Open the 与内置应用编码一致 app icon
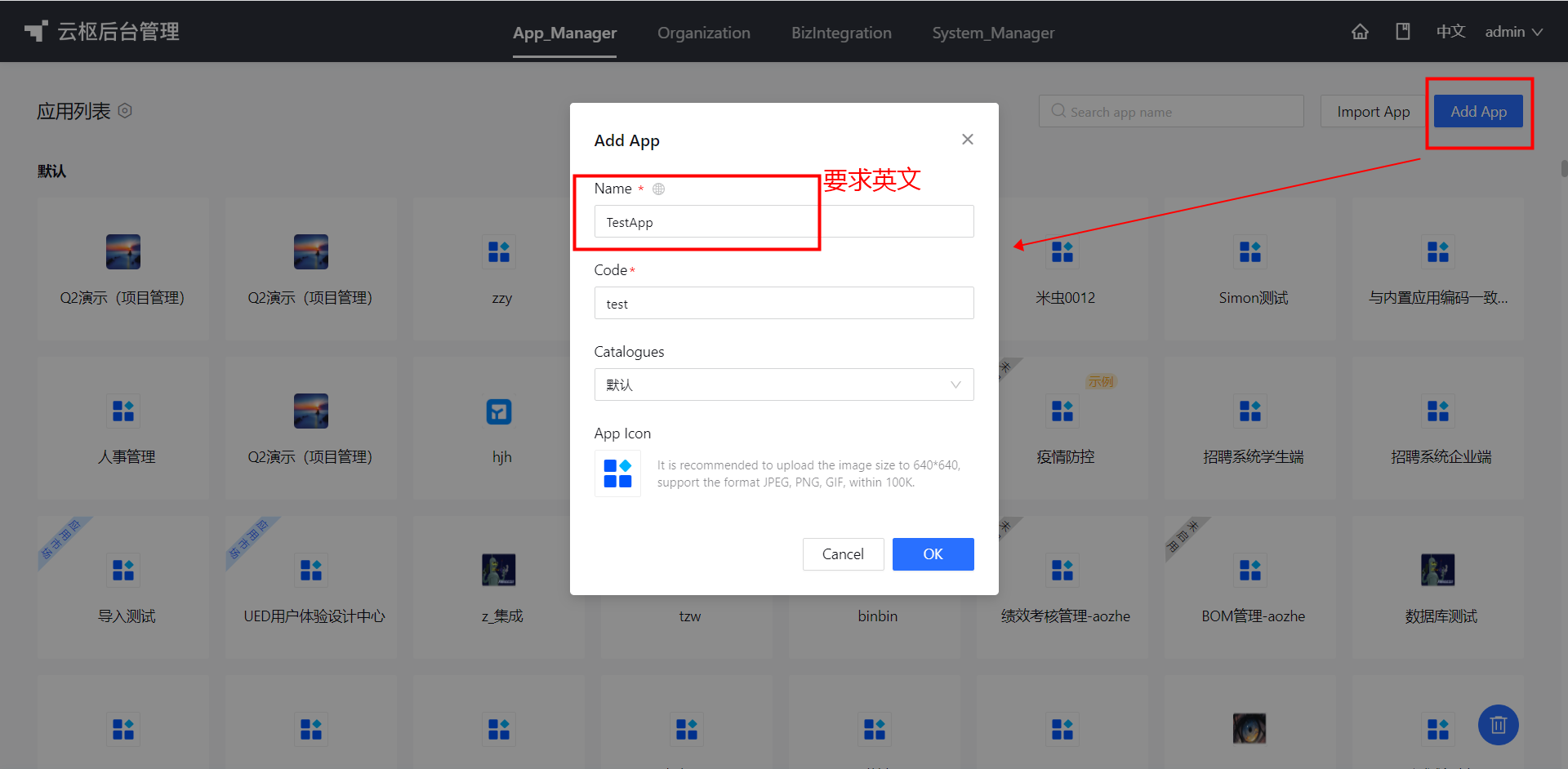Viewport: 1568px width, 769px height. 1438,251
